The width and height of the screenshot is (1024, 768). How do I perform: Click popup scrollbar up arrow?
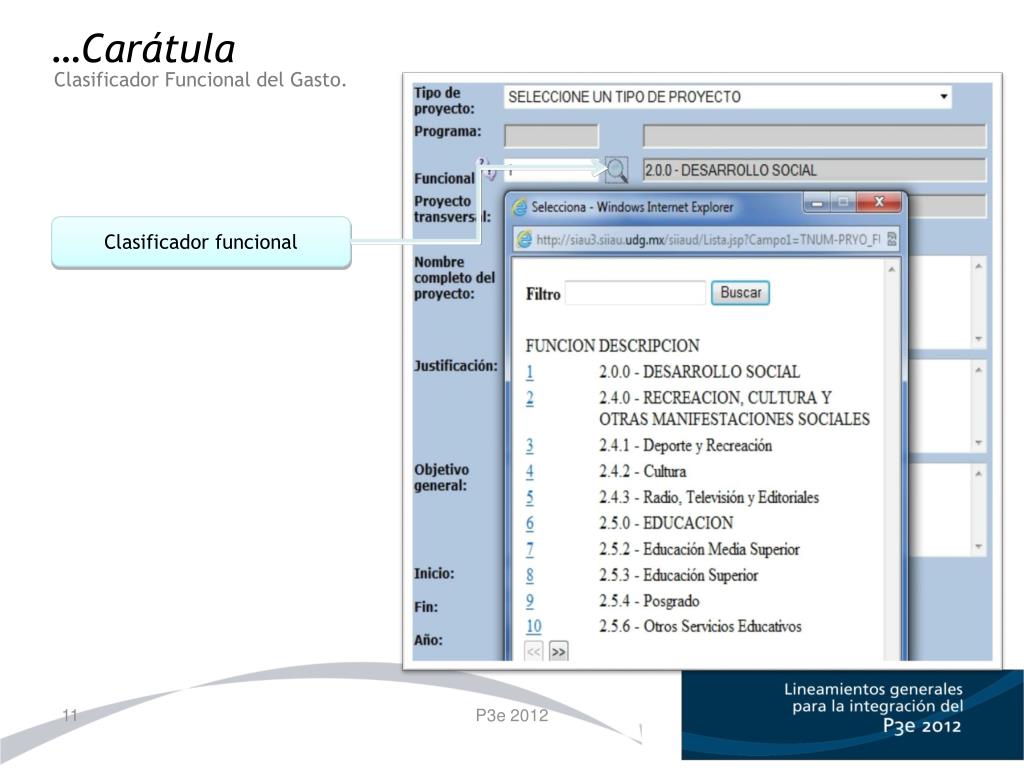point(891,269)
